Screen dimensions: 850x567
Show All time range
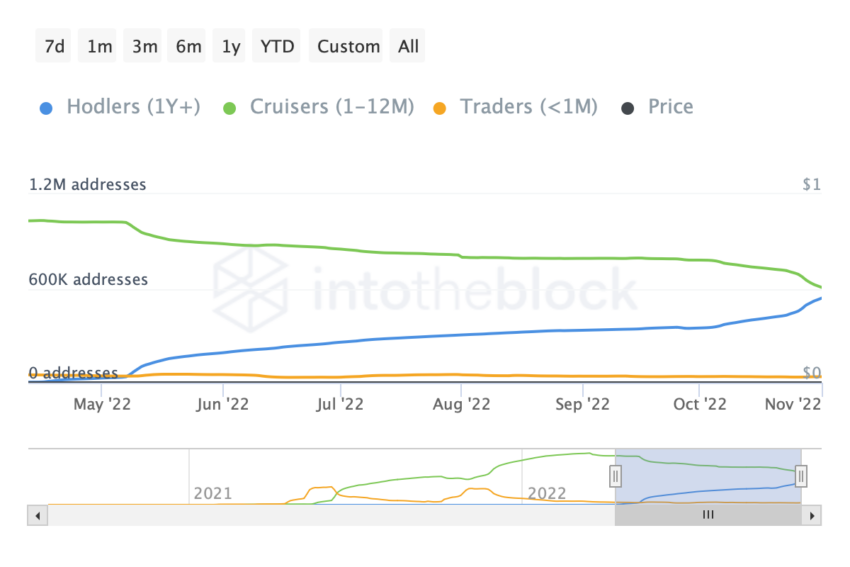[408, 46]
